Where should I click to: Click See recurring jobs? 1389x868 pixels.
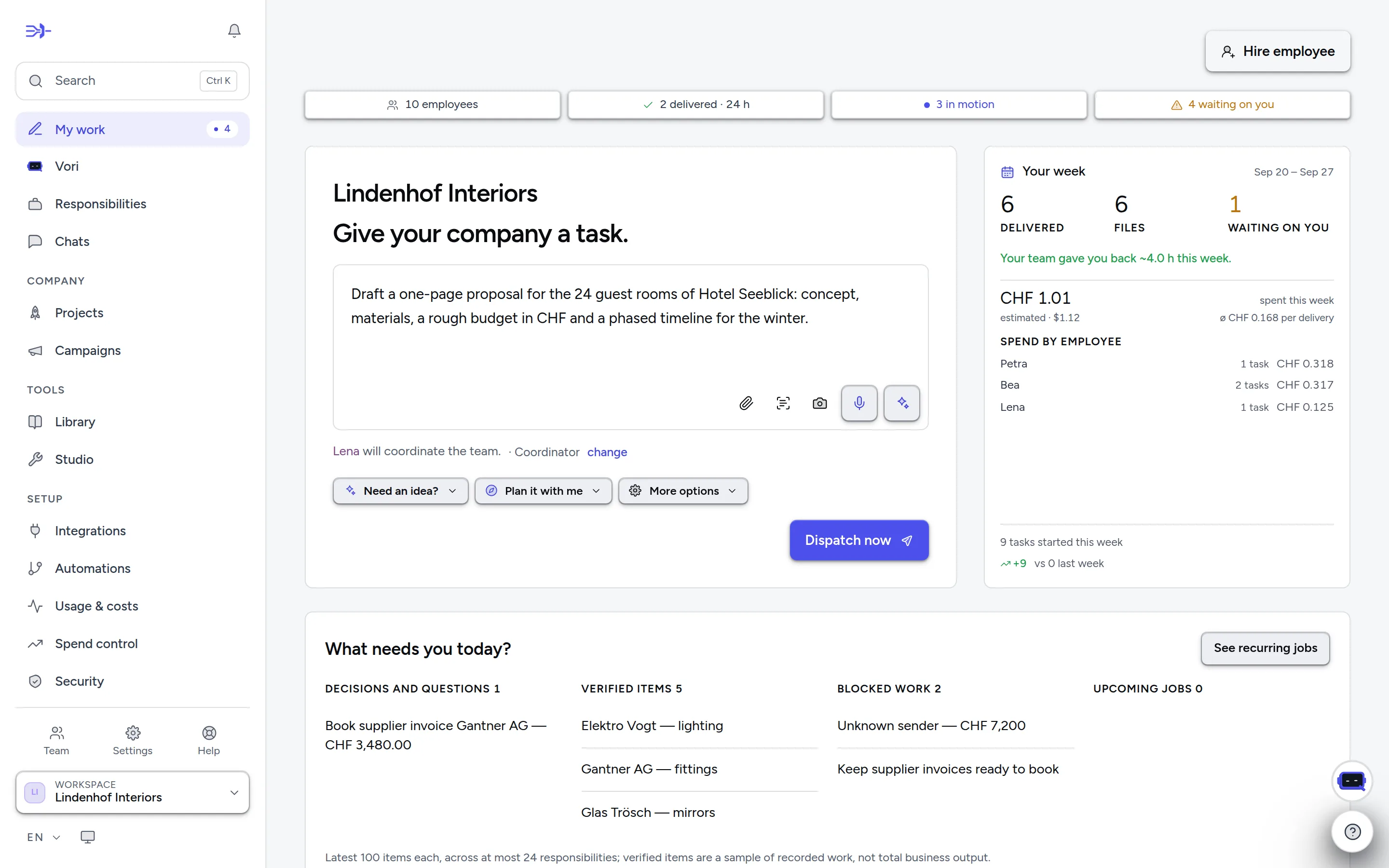(x=1265, y=648)
